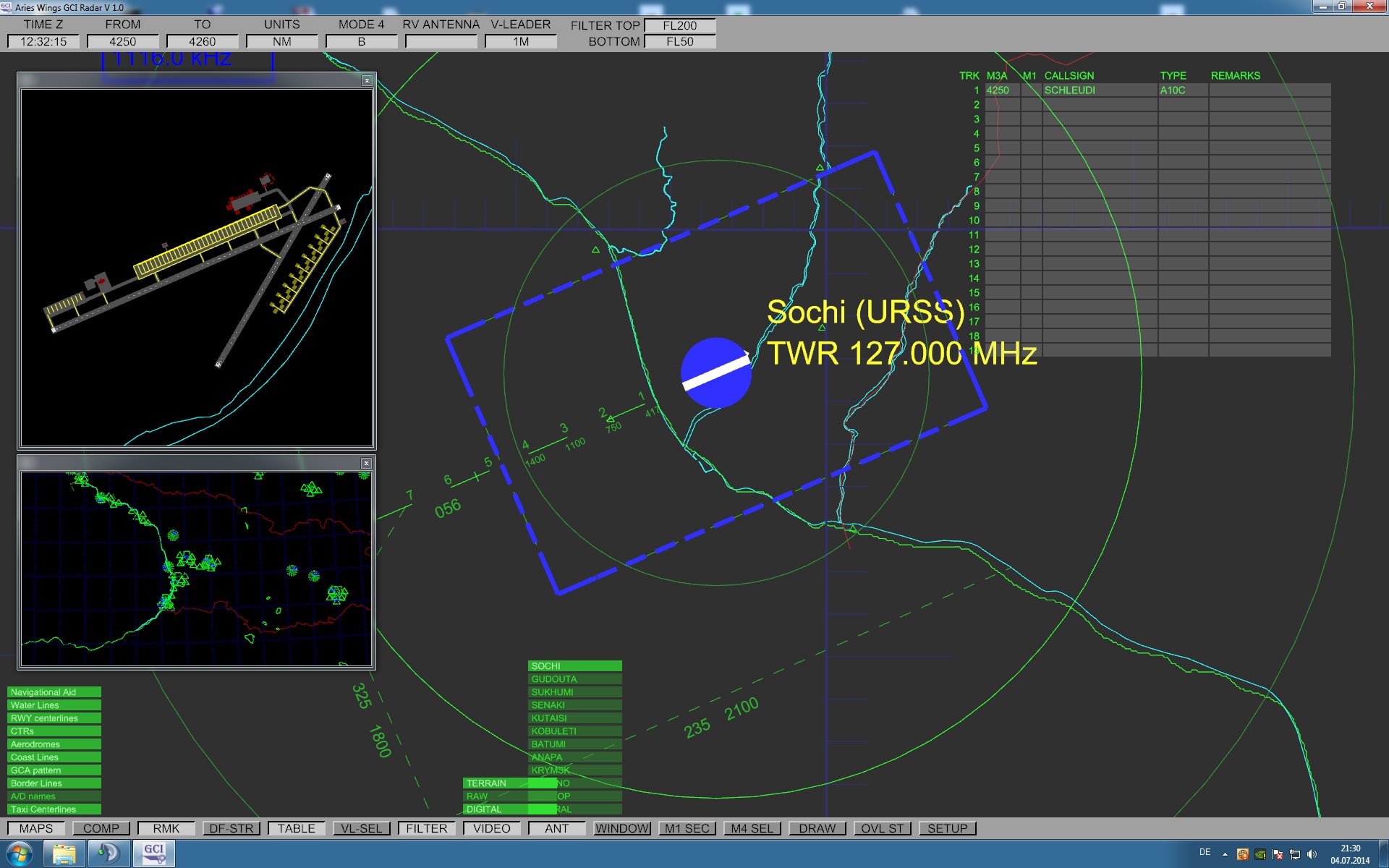Viewport: 1389px width, 868px height.
Task: Select KUTAISI from the antenna list
Action: coord(574,718)
